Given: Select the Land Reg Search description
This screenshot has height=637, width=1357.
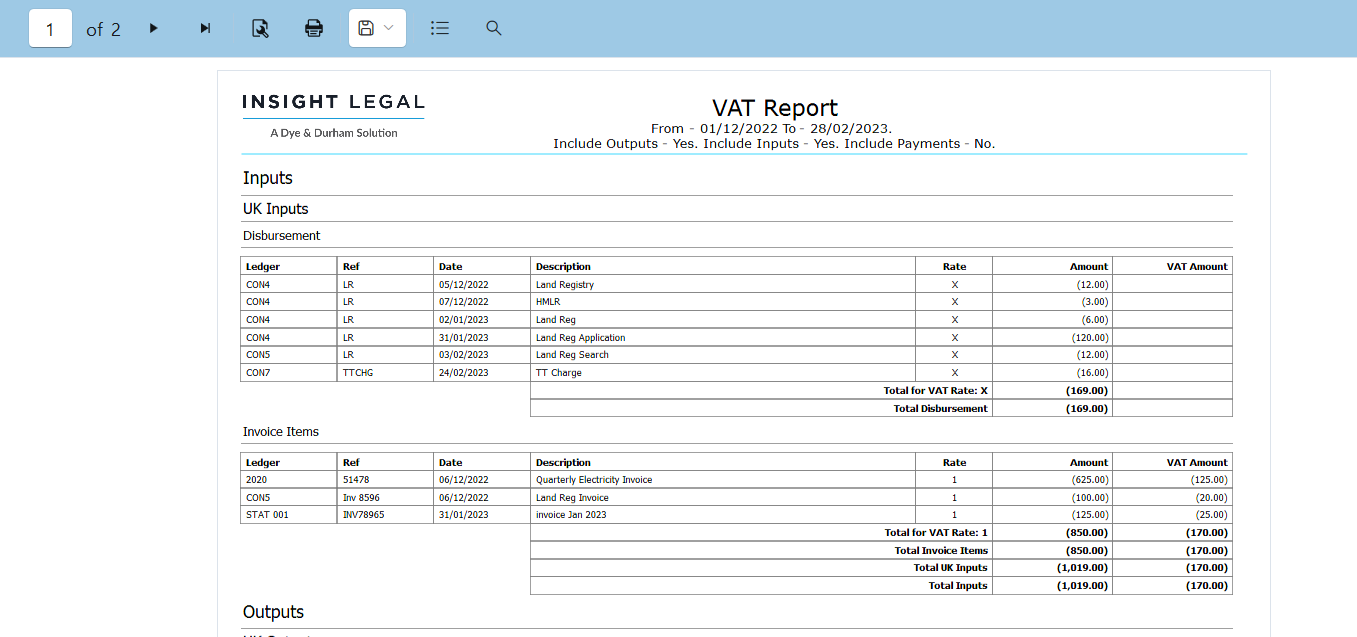Looking at the screenshot, I should point(723,355).
